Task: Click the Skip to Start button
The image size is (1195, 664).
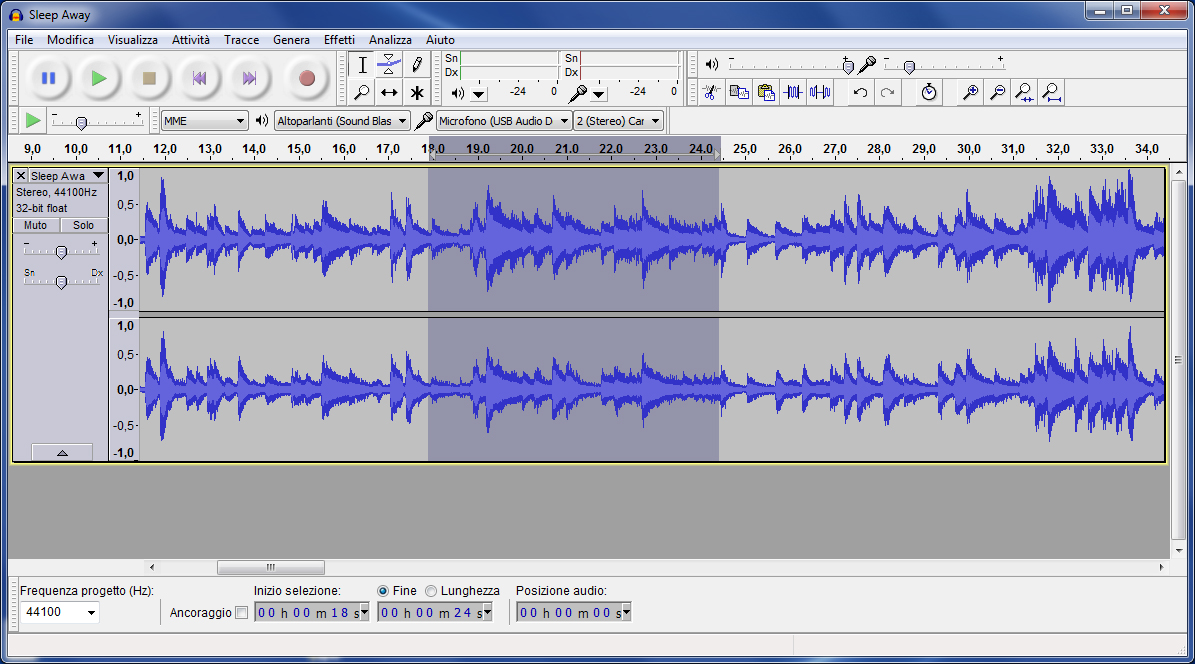Action: pyautogui.click(x=199, y=78)
